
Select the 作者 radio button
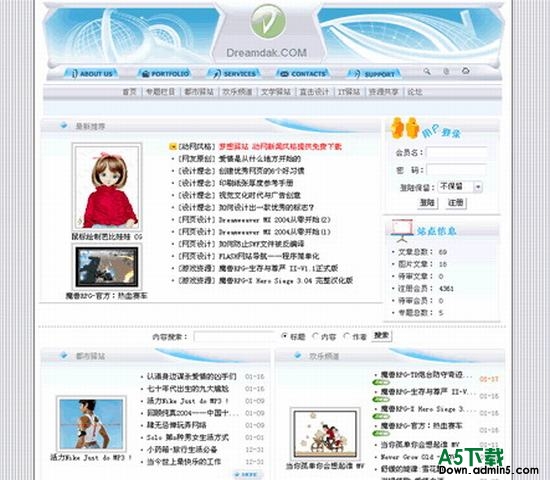point(346,336)
